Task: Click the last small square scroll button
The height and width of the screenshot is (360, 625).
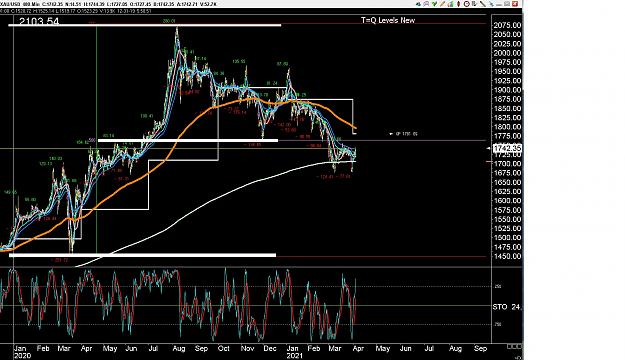Action: [519, 346]
